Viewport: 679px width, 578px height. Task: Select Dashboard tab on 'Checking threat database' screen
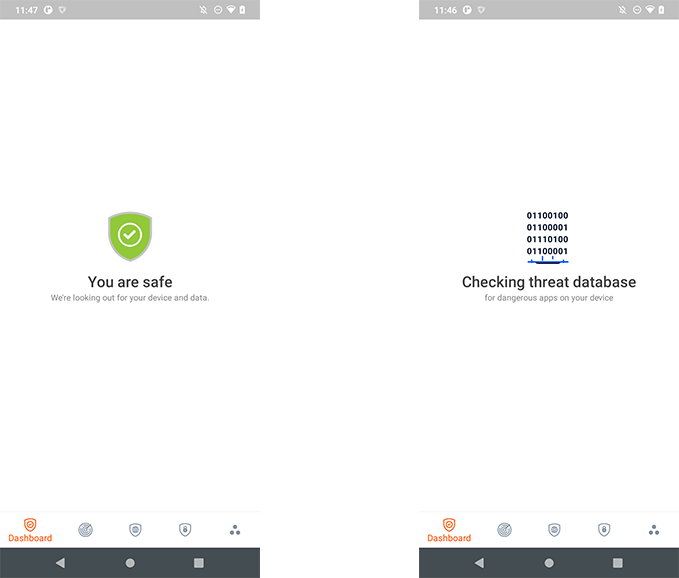[449, 530]
